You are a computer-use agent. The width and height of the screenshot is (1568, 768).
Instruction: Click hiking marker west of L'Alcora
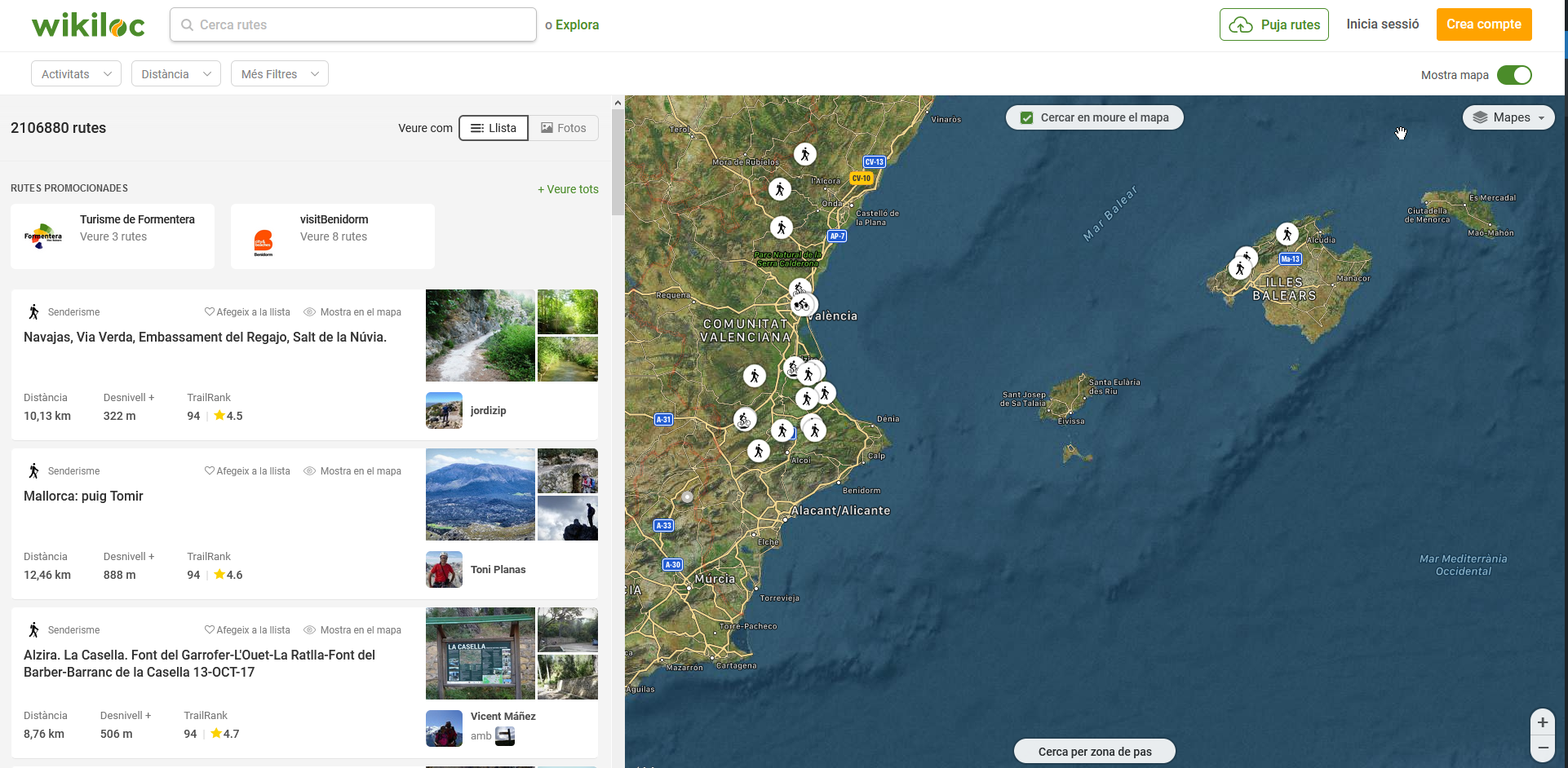point(779,189)
